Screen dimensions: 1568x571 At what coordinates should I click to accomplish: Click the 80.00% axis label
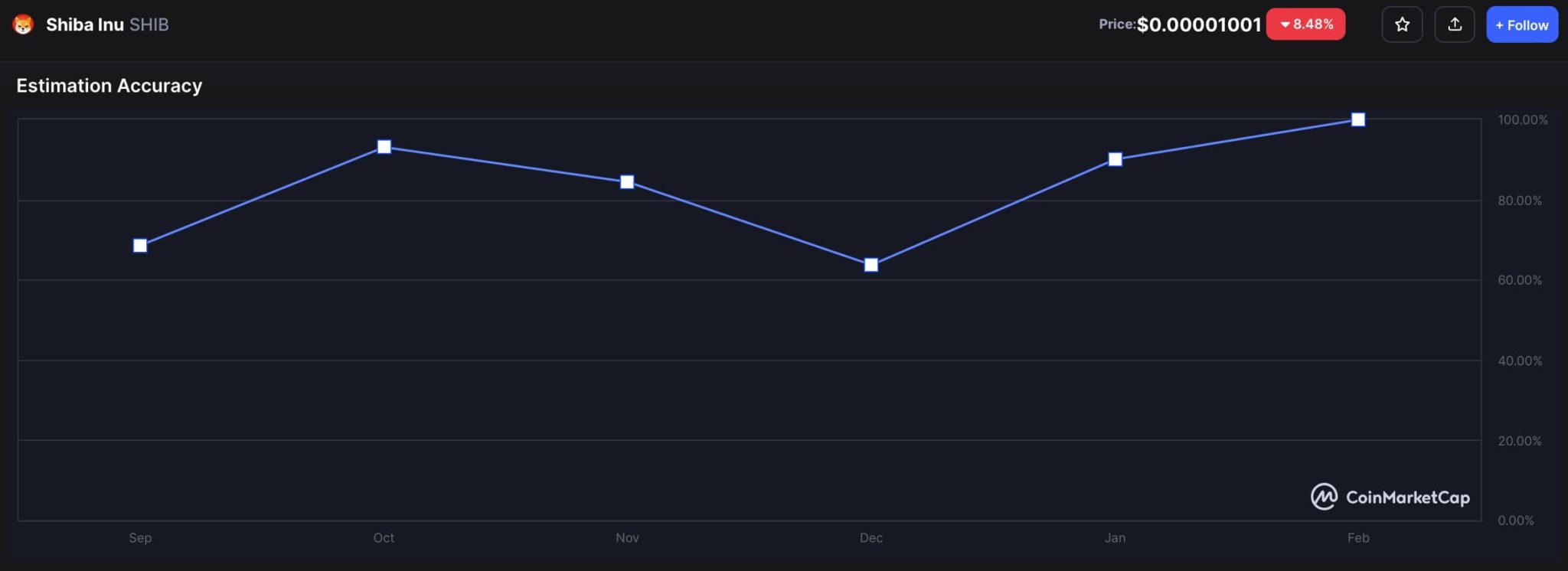pos(1520,201)
